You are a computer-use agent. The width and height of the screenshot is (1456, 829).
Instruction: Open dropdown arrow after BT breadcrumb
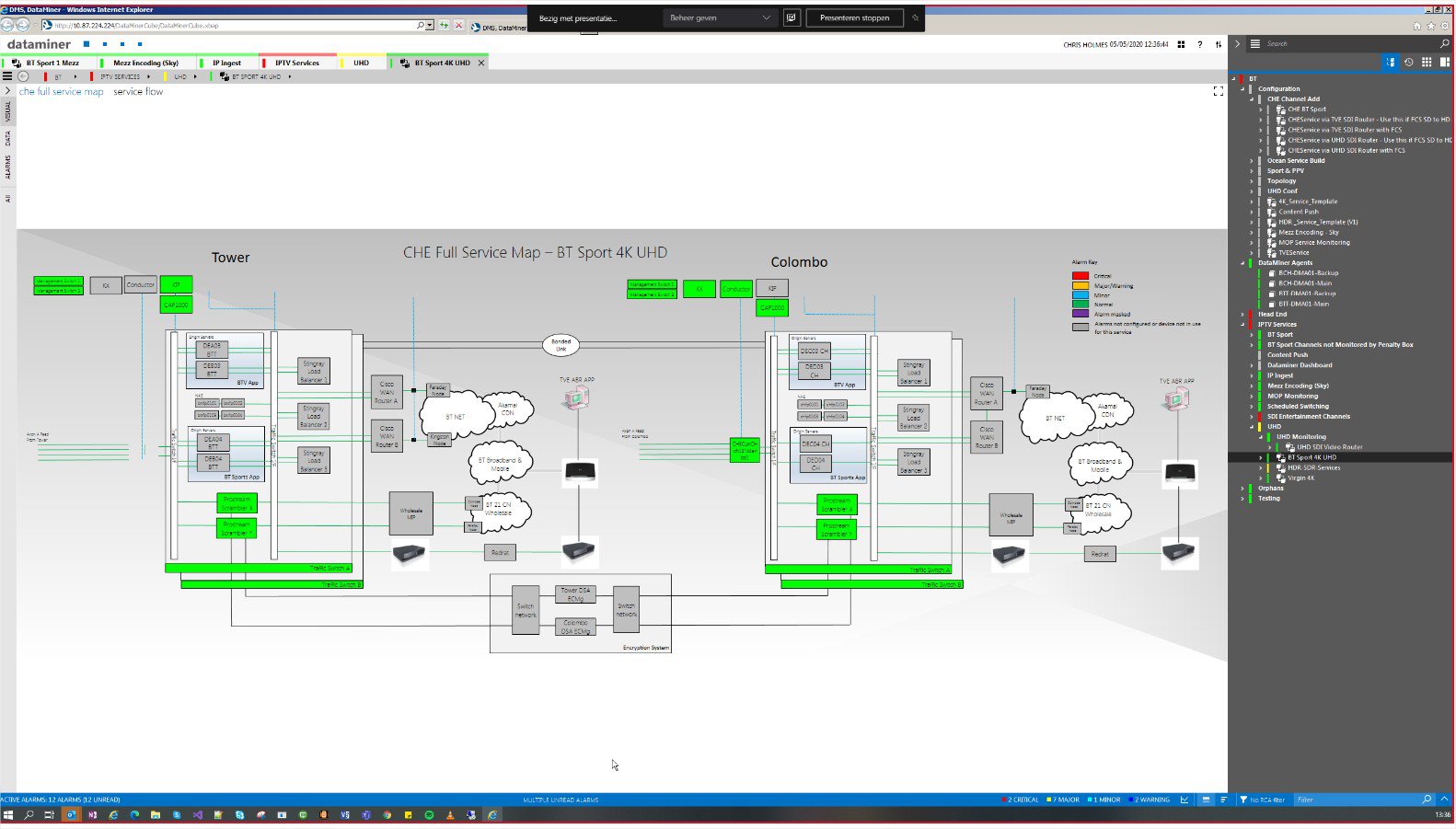click(75, 77)
